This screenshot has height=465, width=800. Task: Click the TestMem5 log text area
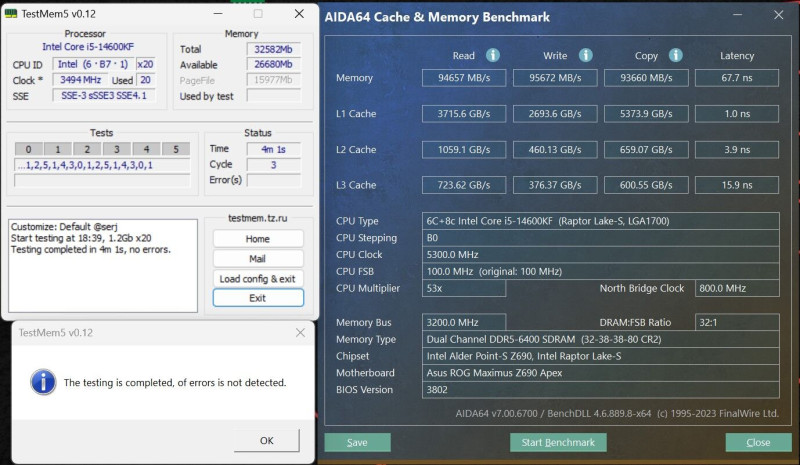point(103,265)
